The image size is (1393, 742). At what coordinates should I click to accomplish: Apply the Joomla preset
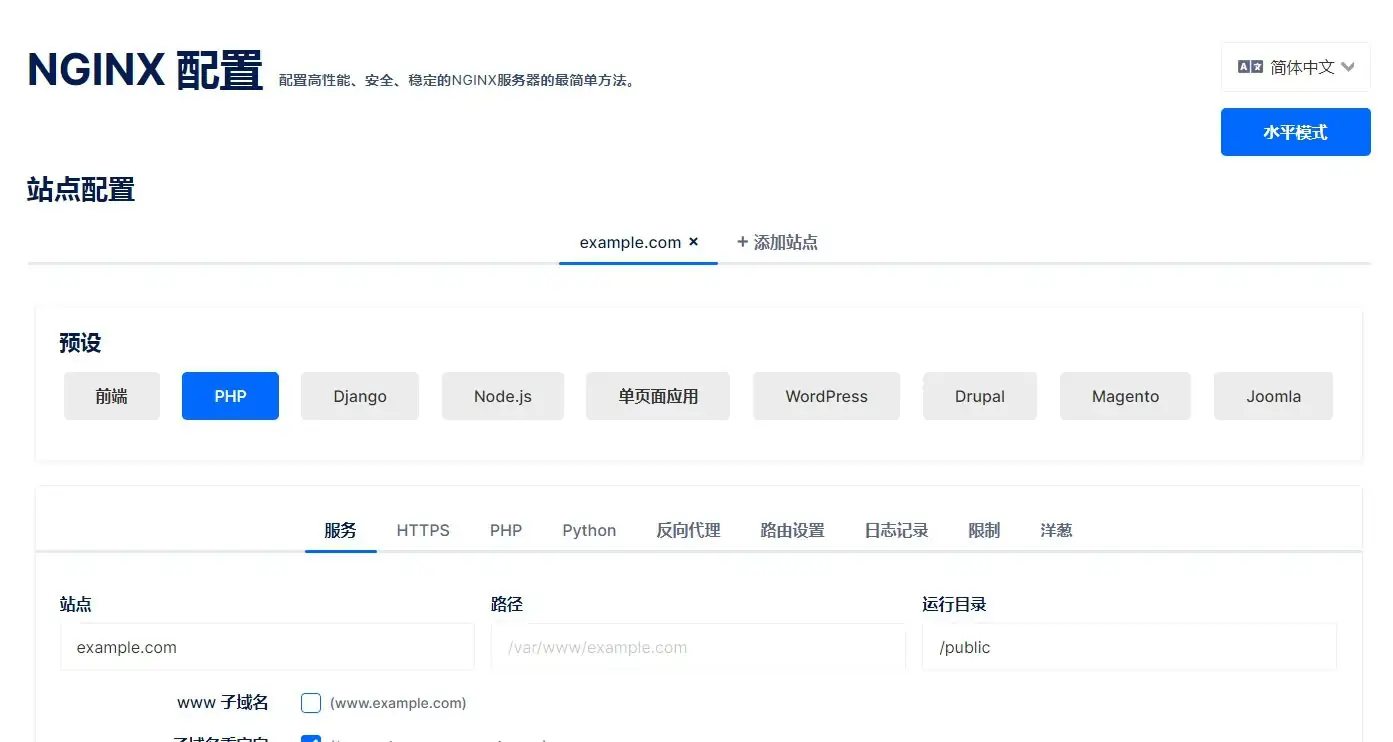1272,396
